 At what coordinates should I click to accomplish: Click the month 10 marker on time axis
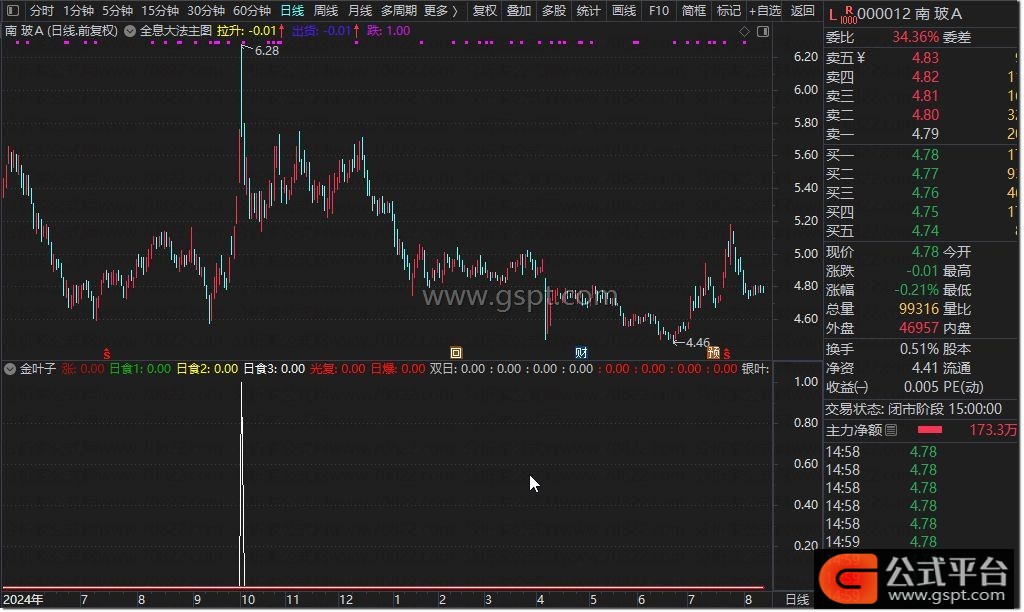(248, 600)
